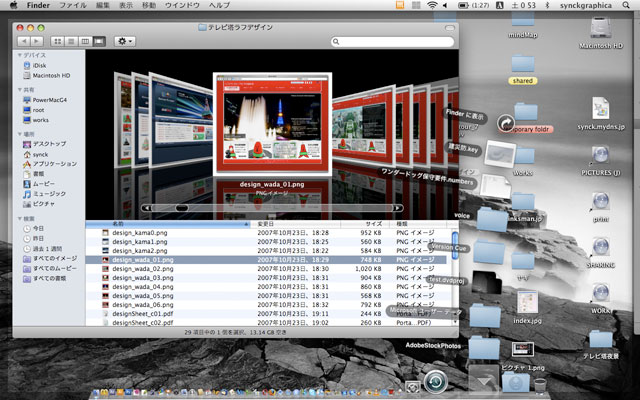Image resolution: width=640 pixels, height=400 pixels.
Task: Open the ファイル menu
Action: [73, 5]
